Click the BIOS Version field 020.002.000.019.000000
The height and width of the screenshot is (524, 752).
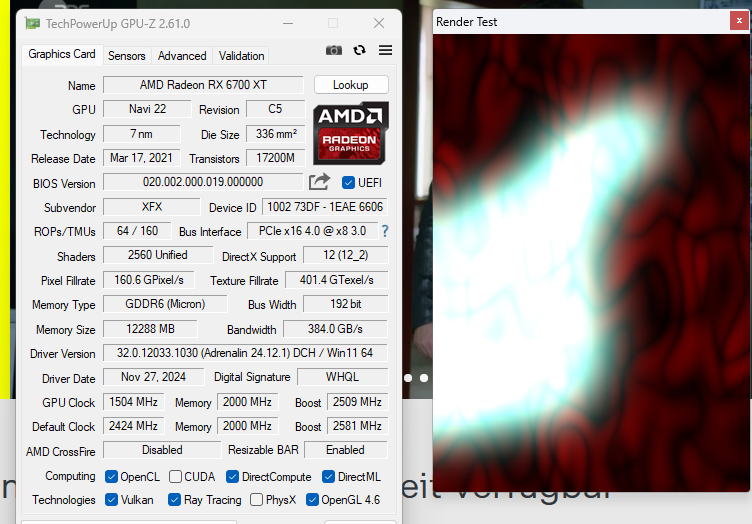coord(203,182)
